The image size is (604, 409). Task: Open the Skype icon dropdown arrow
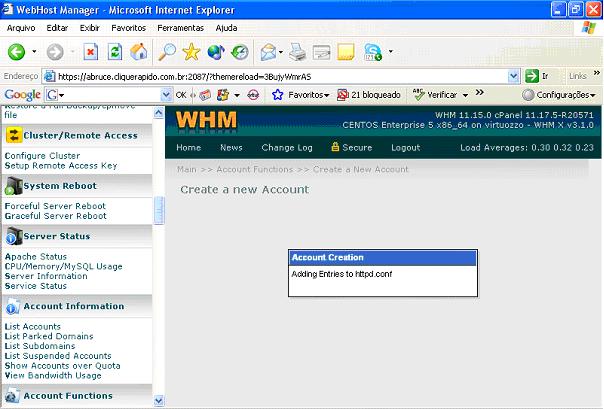(391, 51)
